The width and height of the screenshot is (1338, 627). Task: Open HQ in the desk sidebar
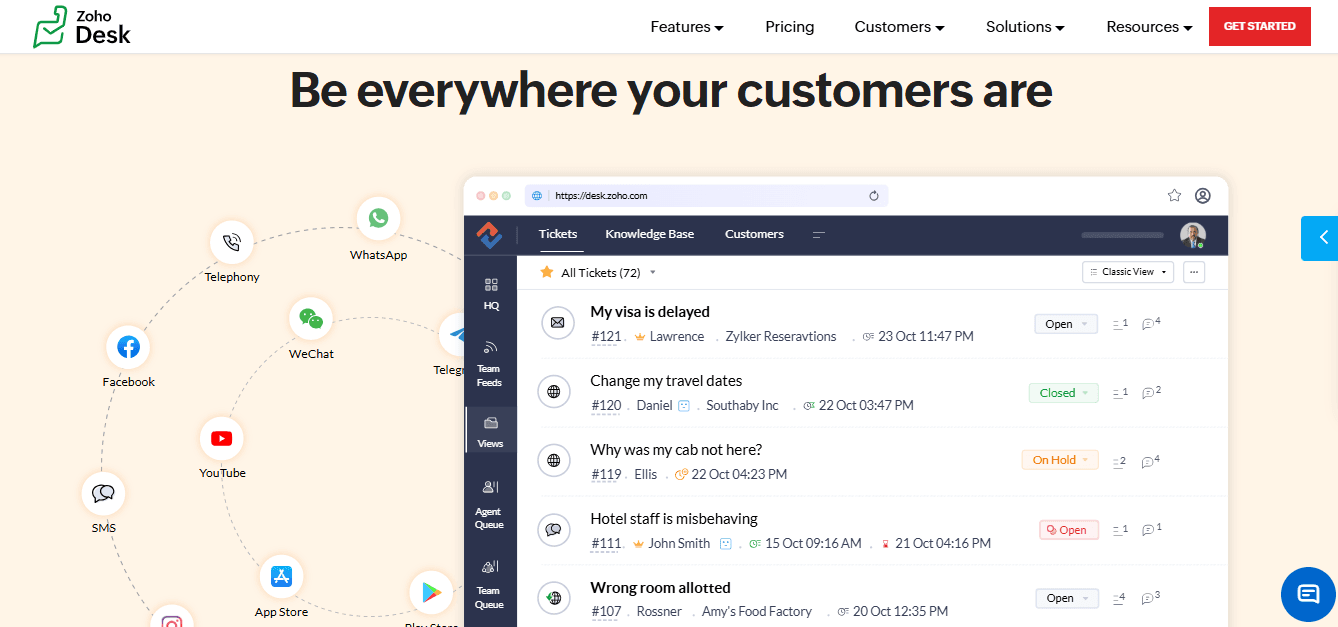click(x=491, y=294)
